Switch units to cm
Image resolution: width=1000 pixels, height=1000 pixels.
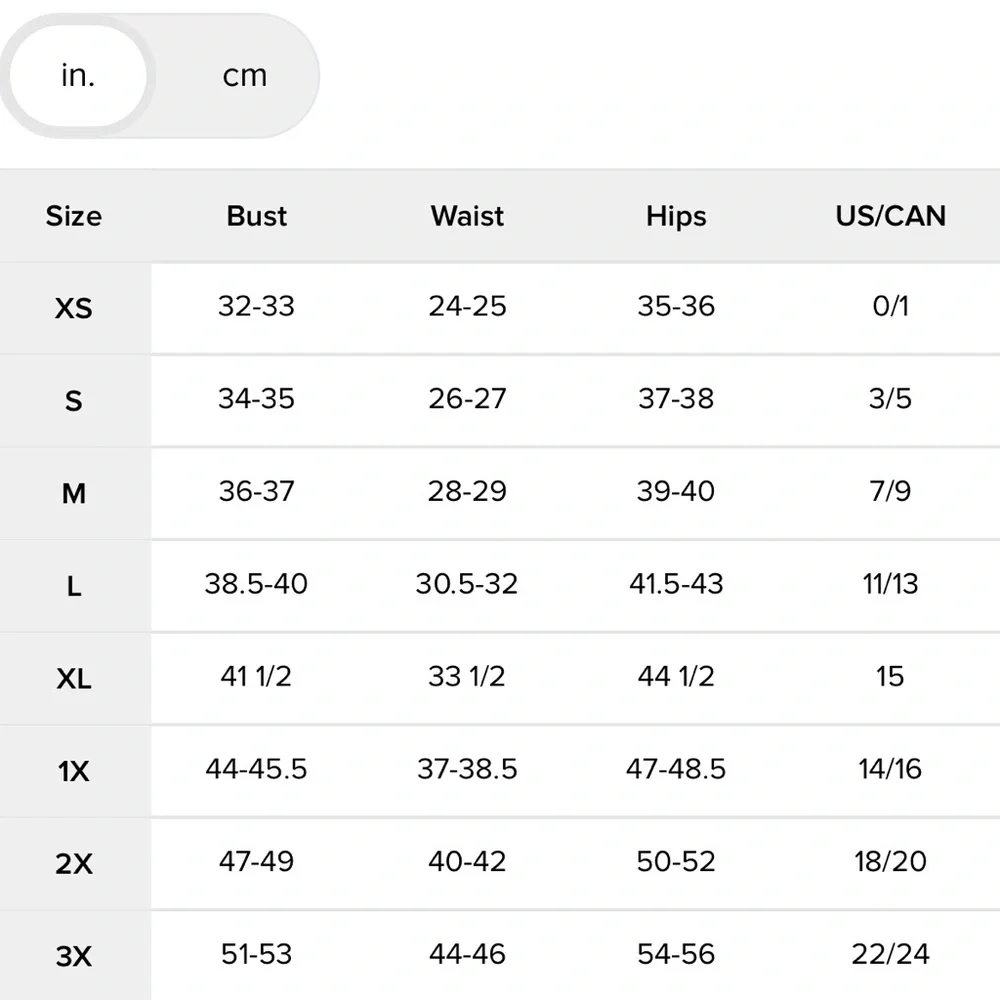point(244,76)
